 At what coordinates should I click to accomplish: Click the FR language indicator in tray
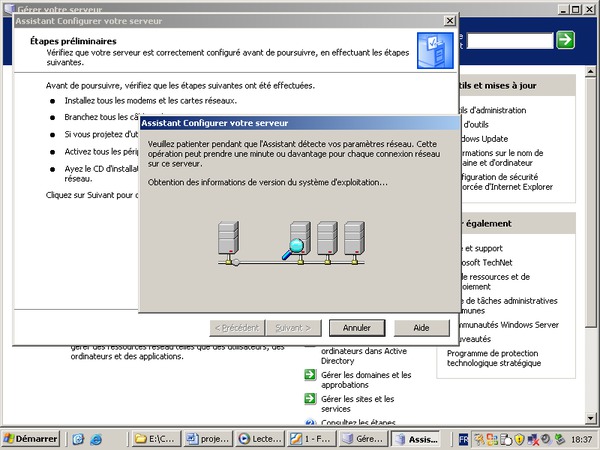click(464, 439)
